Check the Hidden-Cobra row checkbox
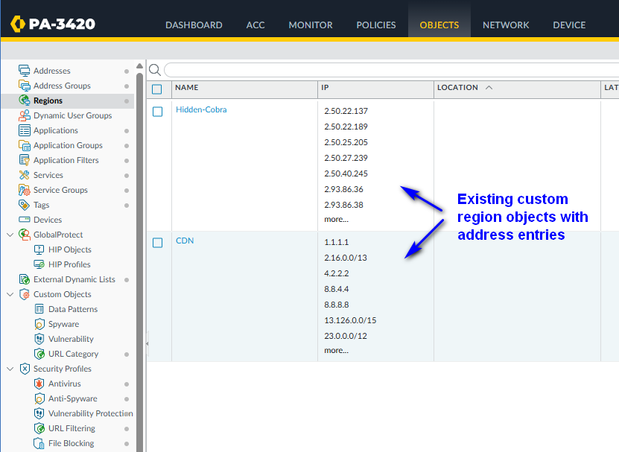The width and height of the screenshot is (619, 452). click(x=157, y=111)
